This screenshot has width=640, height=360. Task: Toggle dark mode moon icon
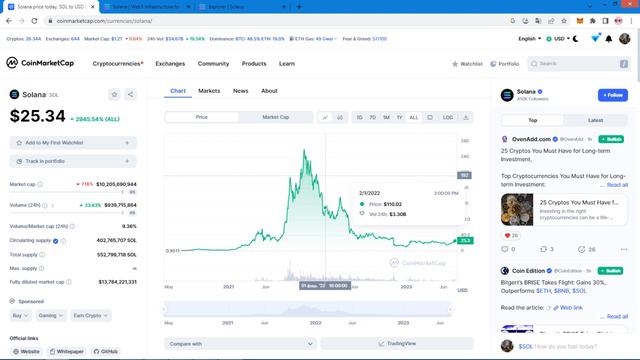point(576,39)
